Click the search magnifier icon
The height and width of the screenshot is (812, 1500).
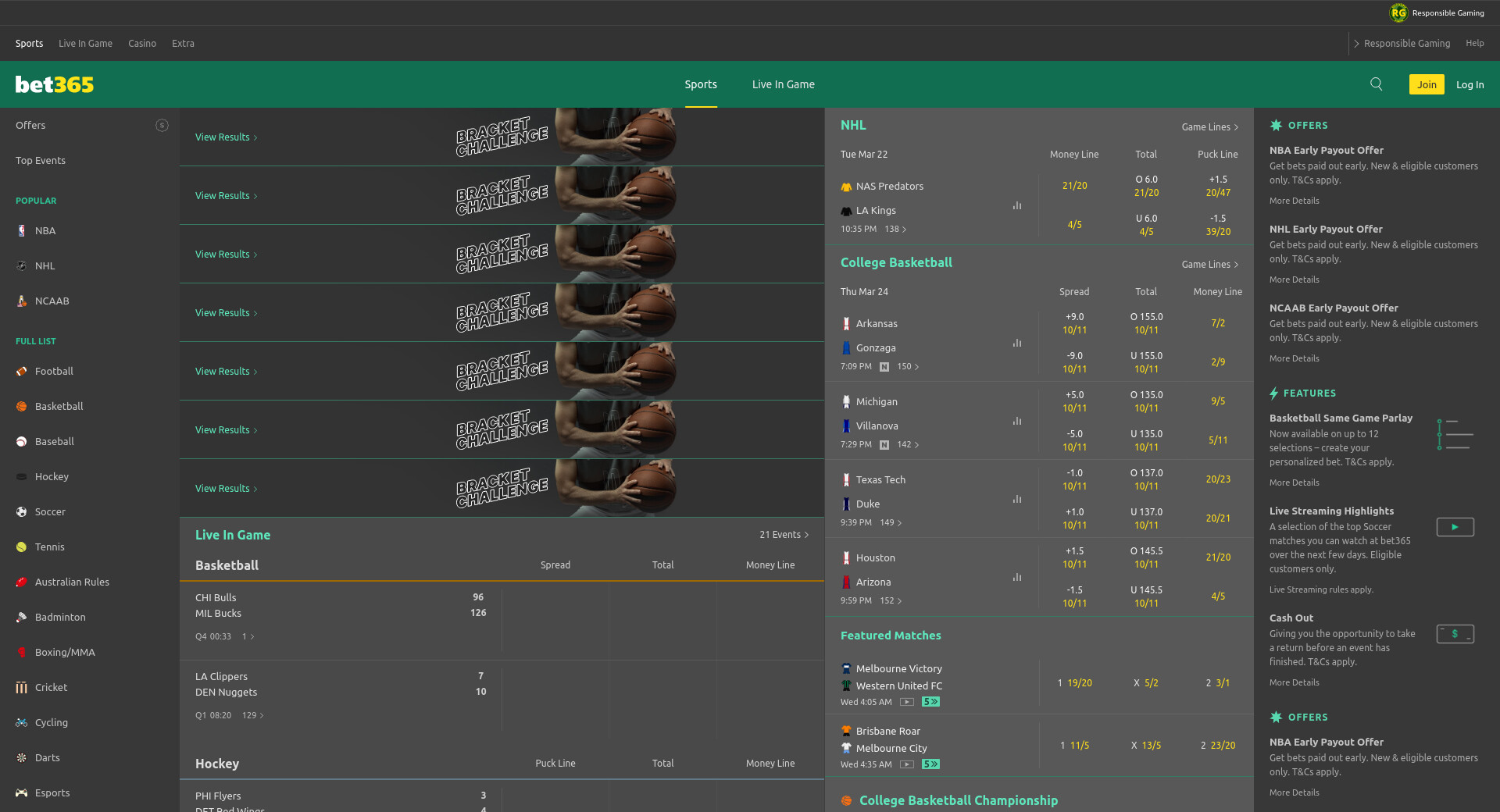[x=1376, y=84]
